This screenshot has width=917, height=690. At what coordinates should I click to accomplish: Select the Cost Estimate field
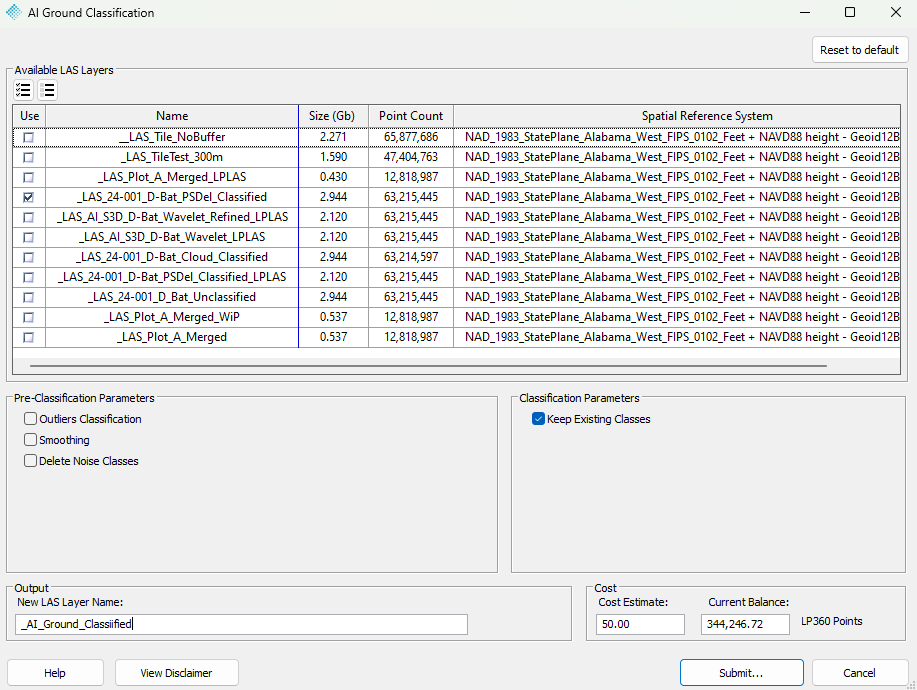[639, 624]
